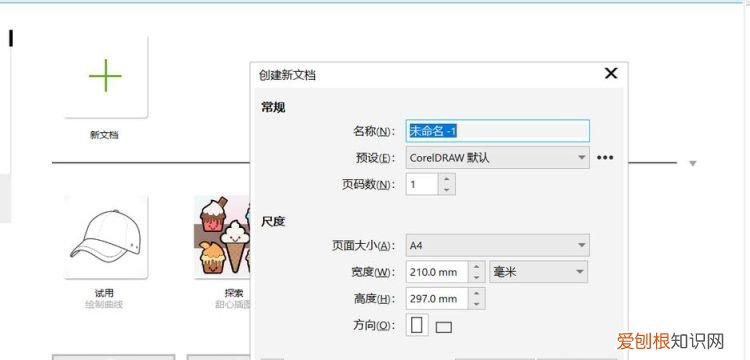
Task: Open the 页面大小 A4 dropdown
Action: pyautogui.click(x=497, y=246)
